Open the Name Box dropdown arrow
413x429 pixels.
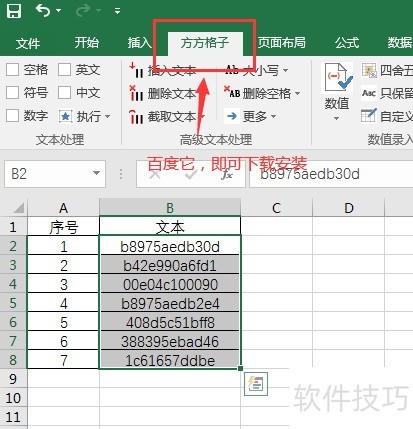(96, 173)
